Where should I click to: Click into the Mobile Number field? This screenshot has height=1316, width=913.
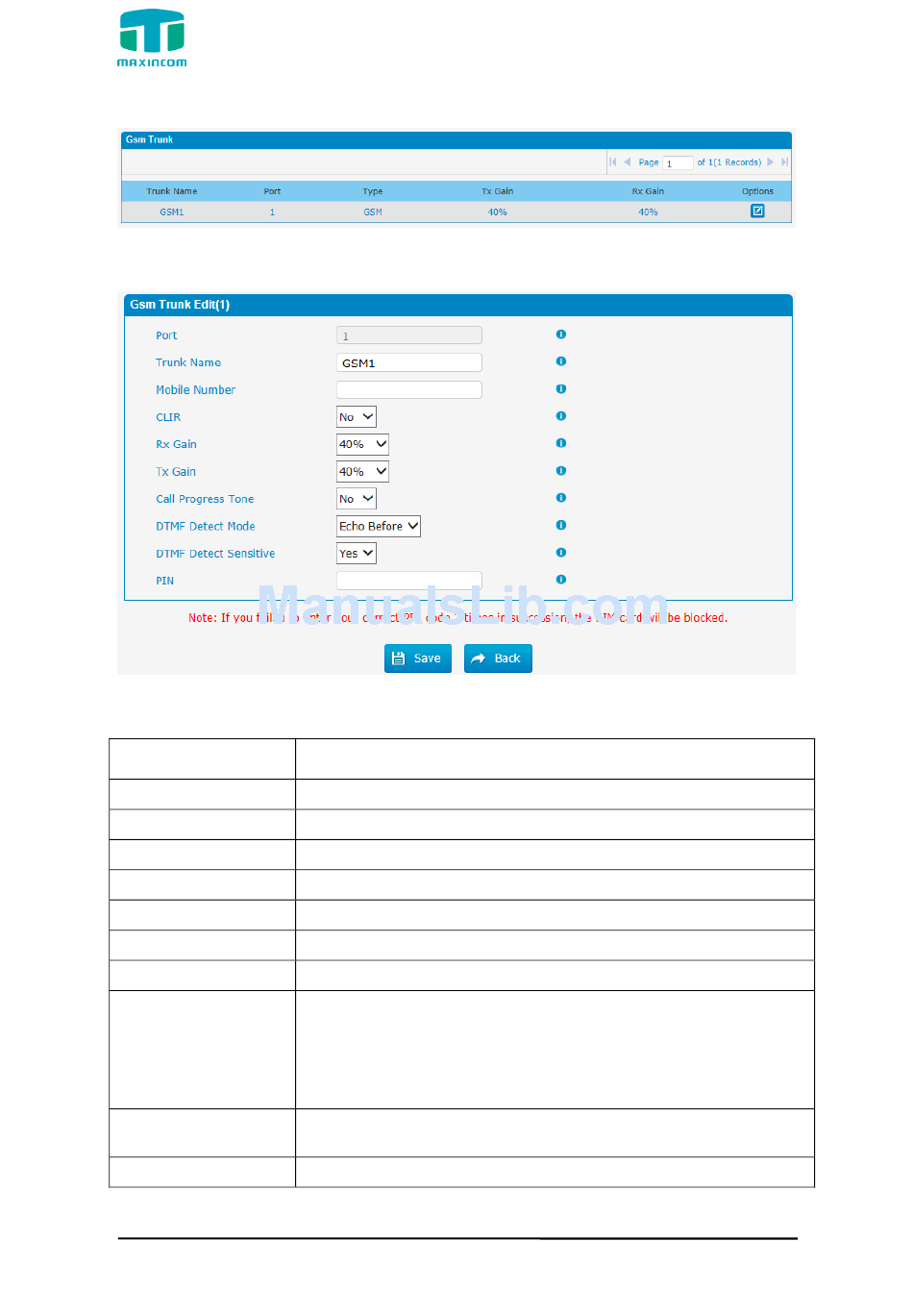click(409, 389)
